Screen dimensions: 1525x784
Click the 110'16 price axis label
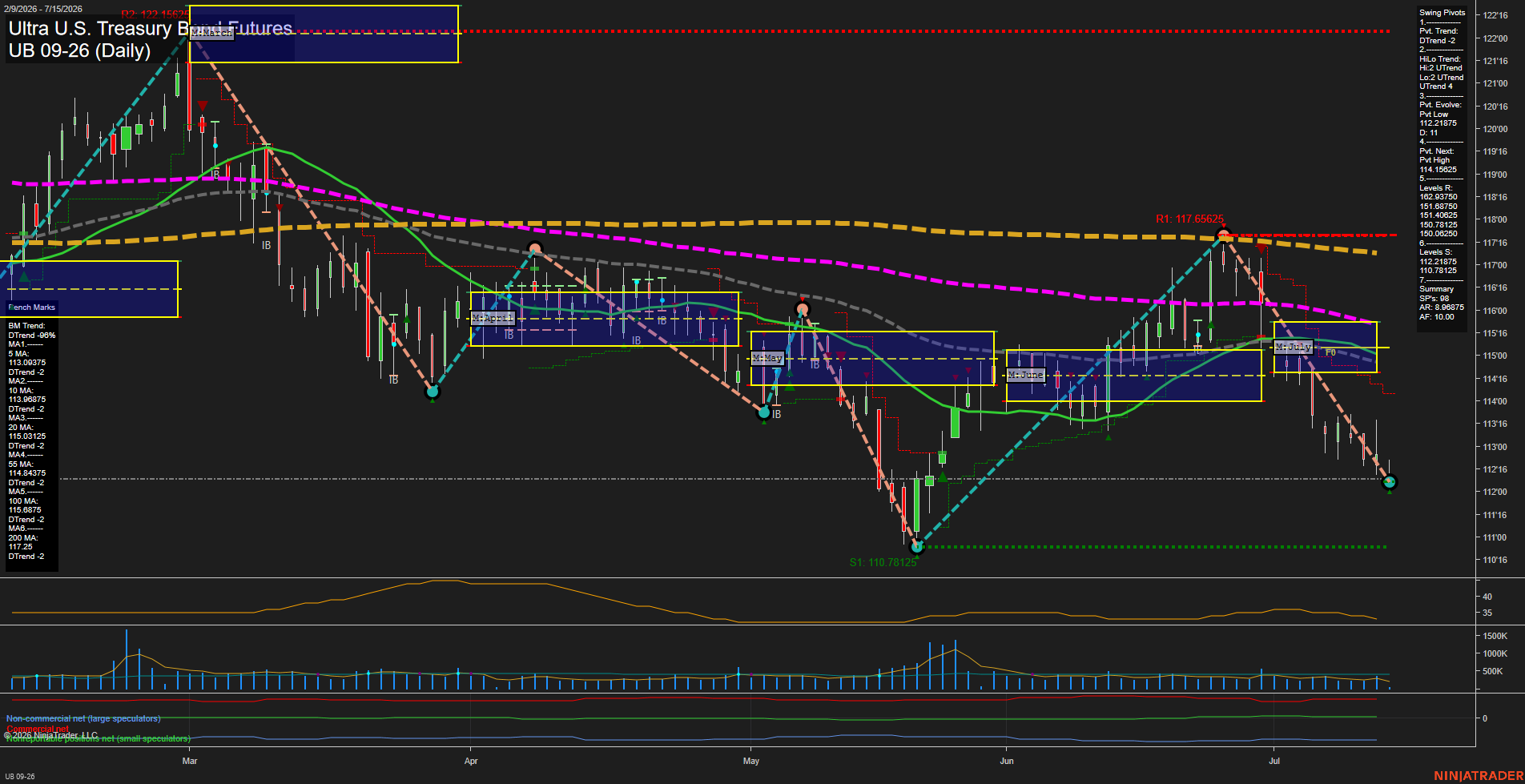click(1495, 560)
